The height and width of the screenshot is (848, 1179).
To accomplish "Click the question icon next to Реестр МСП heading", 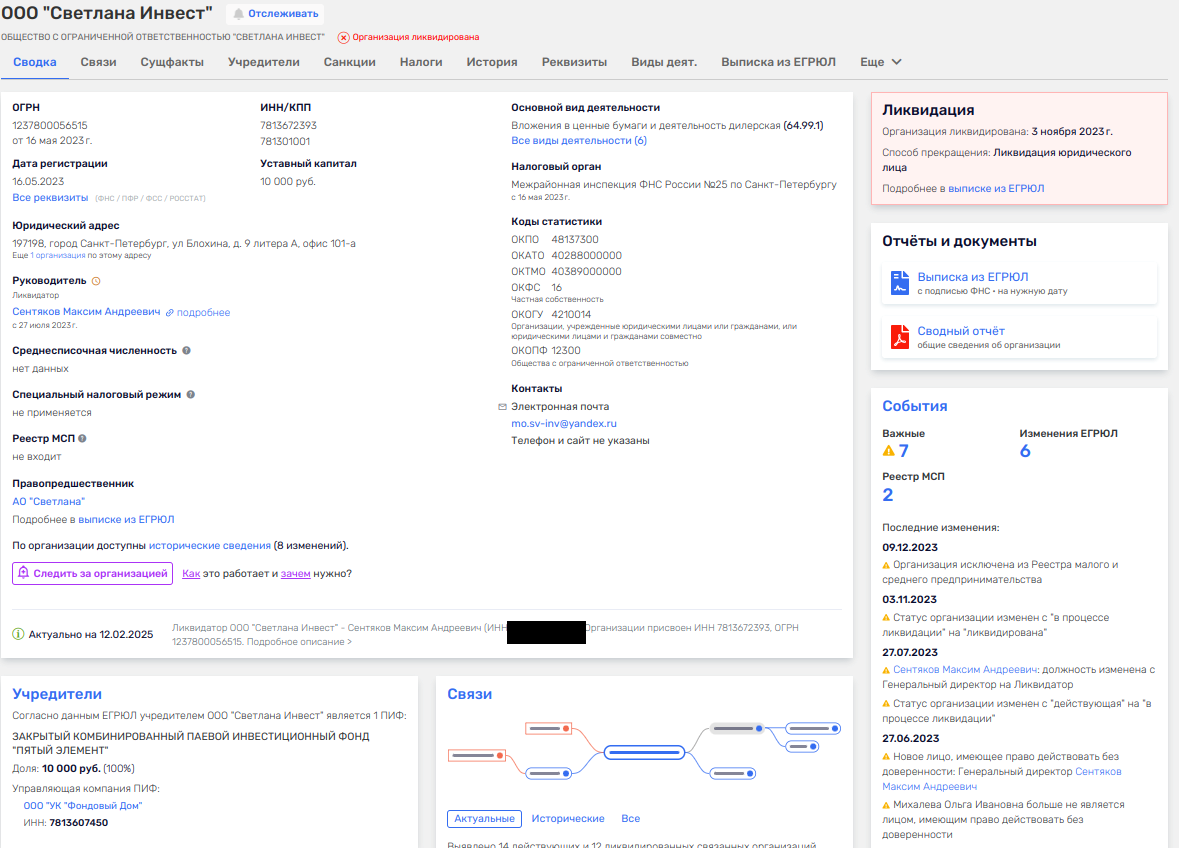I will point(83,438).
